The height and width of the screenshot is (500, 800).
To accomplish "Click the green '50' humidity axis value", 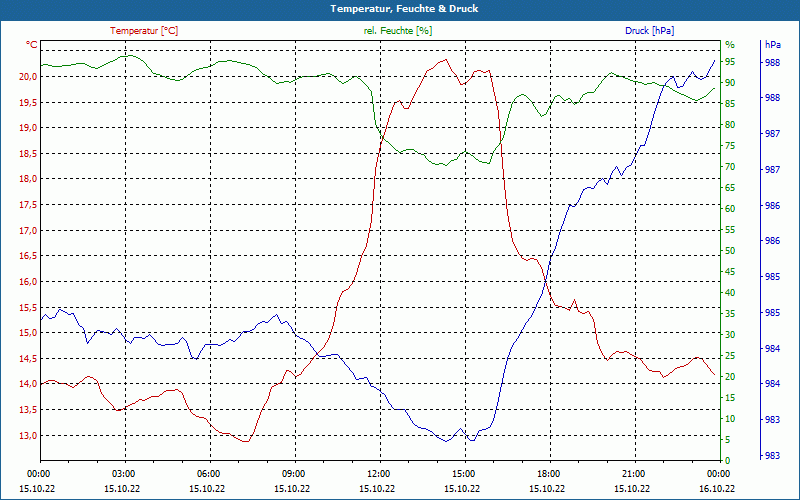I will pyautogui.click(x=730, y=251).
